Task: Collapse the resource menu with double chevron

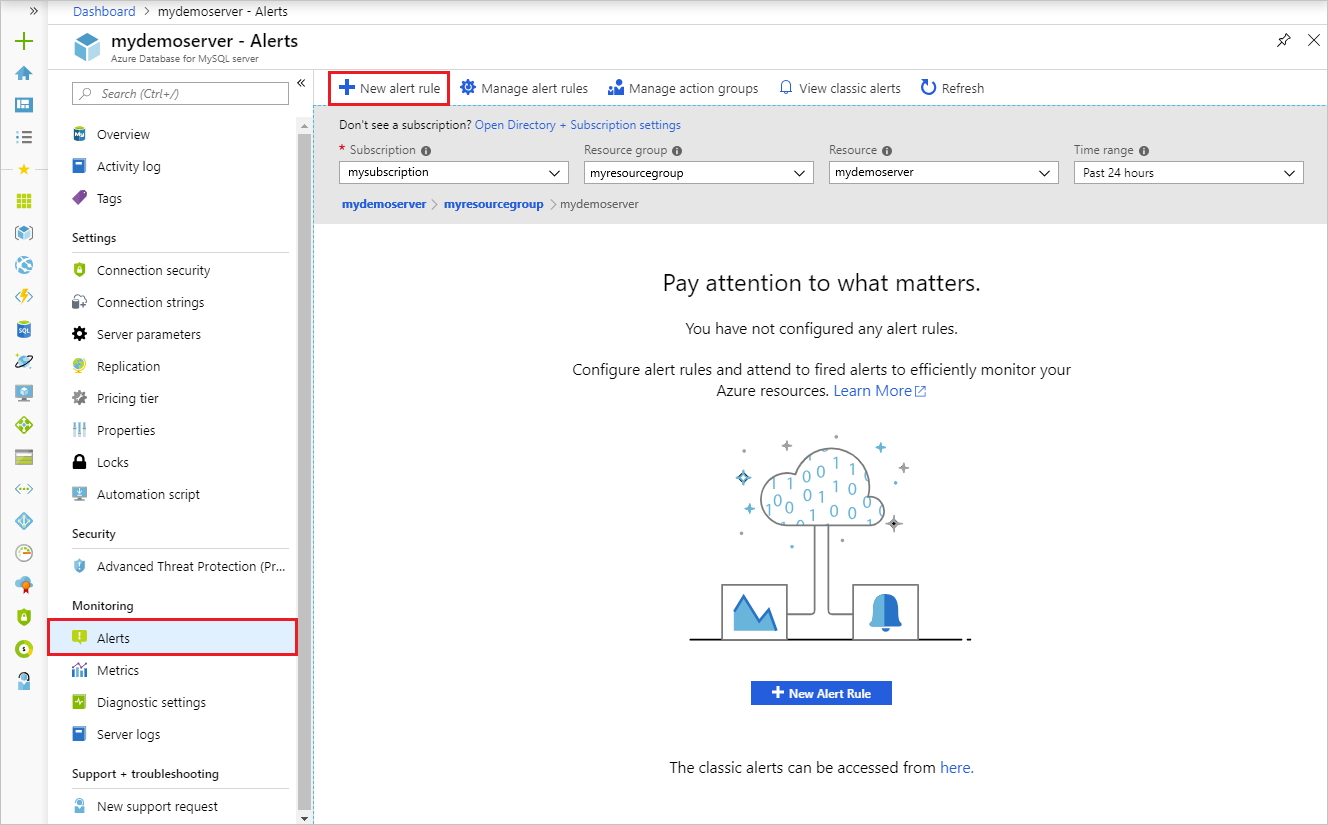Action: [301, 84]
